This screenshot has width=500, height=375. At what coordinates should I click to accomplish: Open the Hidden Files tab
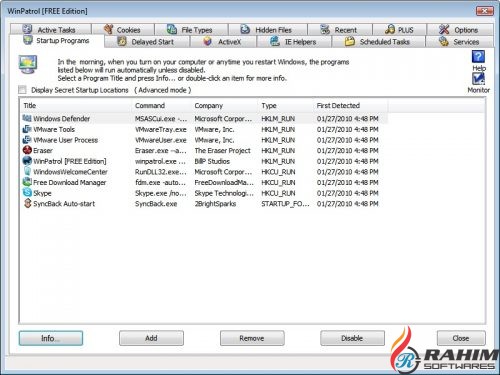pos(268,29)
